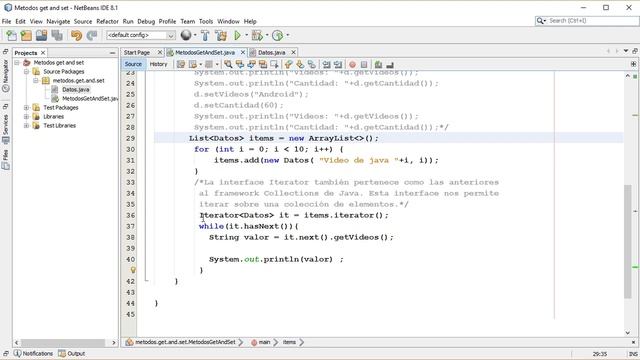This screenshot has width=640, height=360.
Task: Click items in the breadcrumb bar
Action: [289, 342]
